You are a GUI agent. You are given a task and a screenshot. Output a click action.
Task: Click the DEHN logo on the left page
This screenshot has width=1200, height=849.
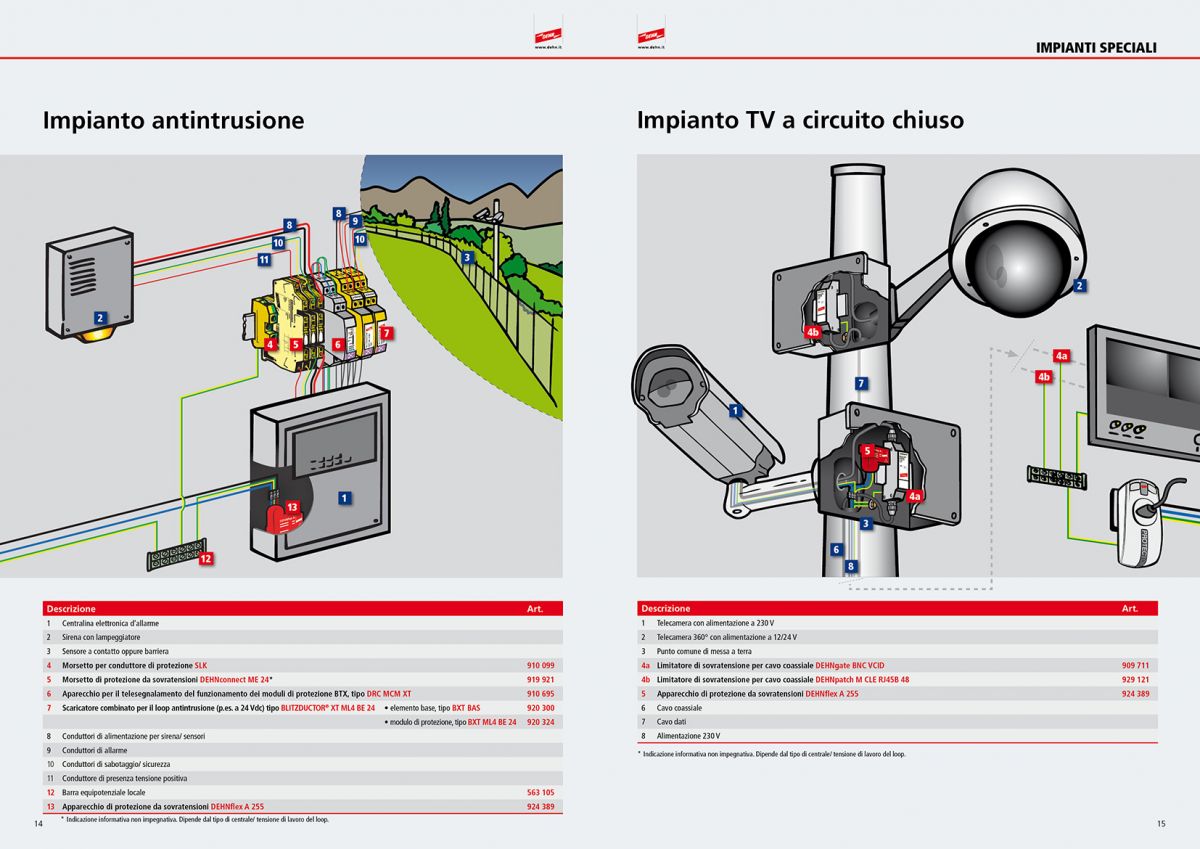click(x=548, y=37)
